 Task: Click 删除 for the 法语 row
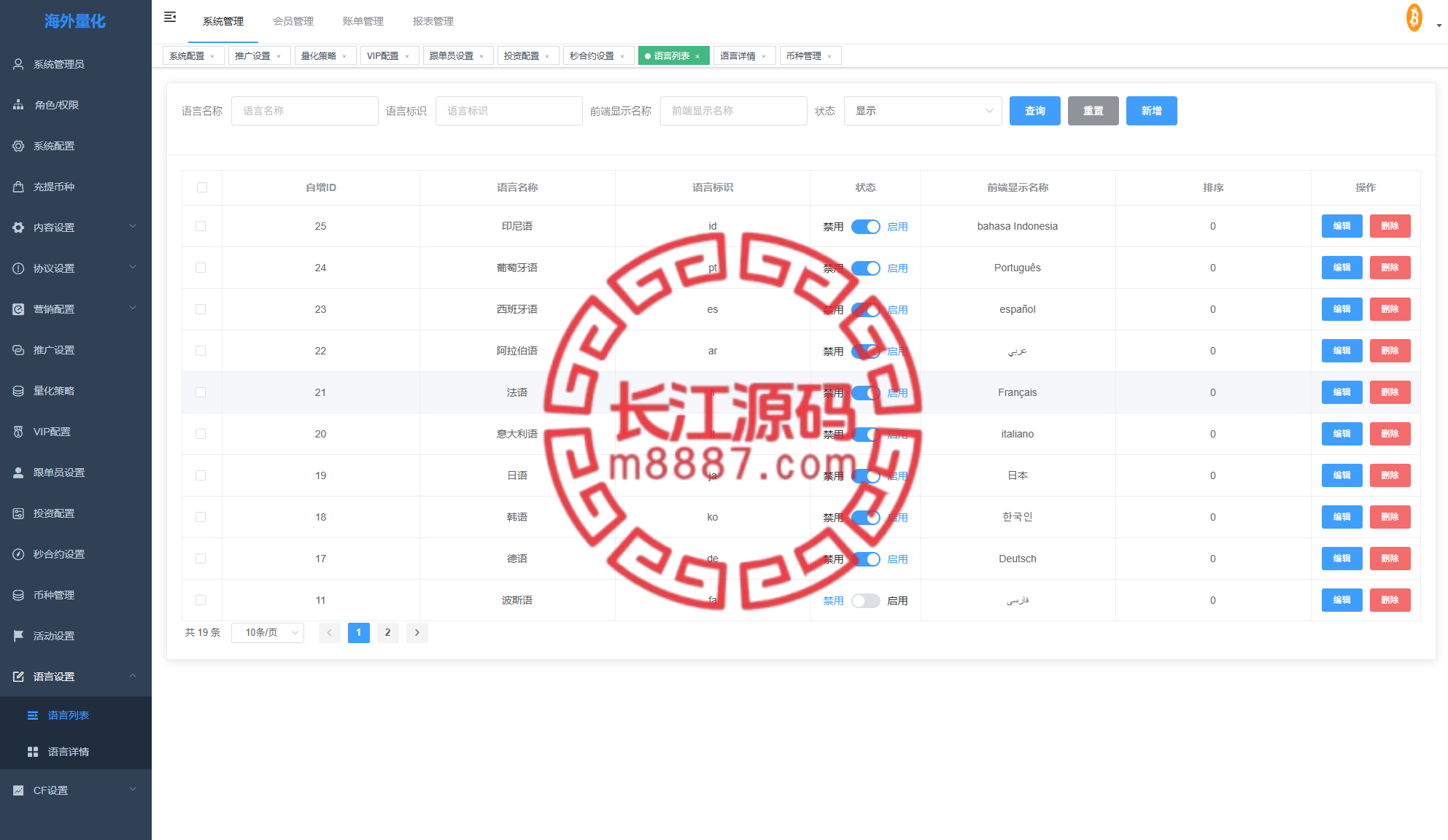[1390, 392]
